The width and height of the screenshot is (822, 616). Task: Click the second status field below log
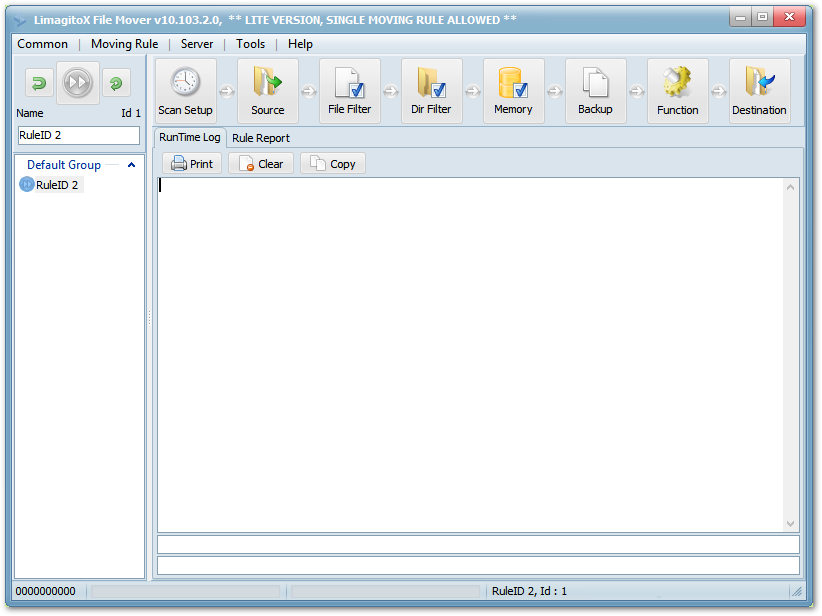pyautogui.click(x=478, y=566)
